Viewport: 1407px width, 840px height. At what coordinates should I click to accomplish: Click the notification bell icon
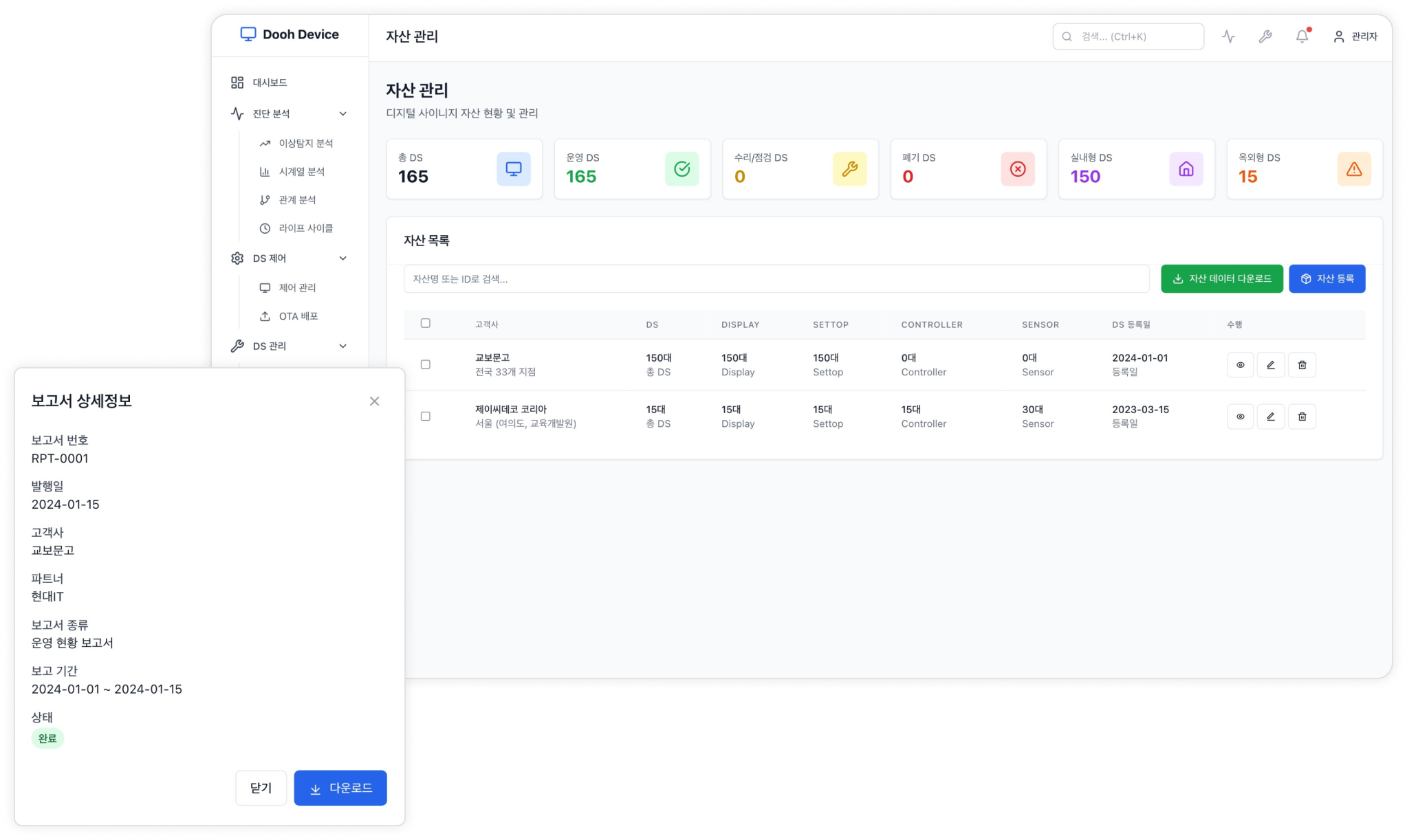1302,36
